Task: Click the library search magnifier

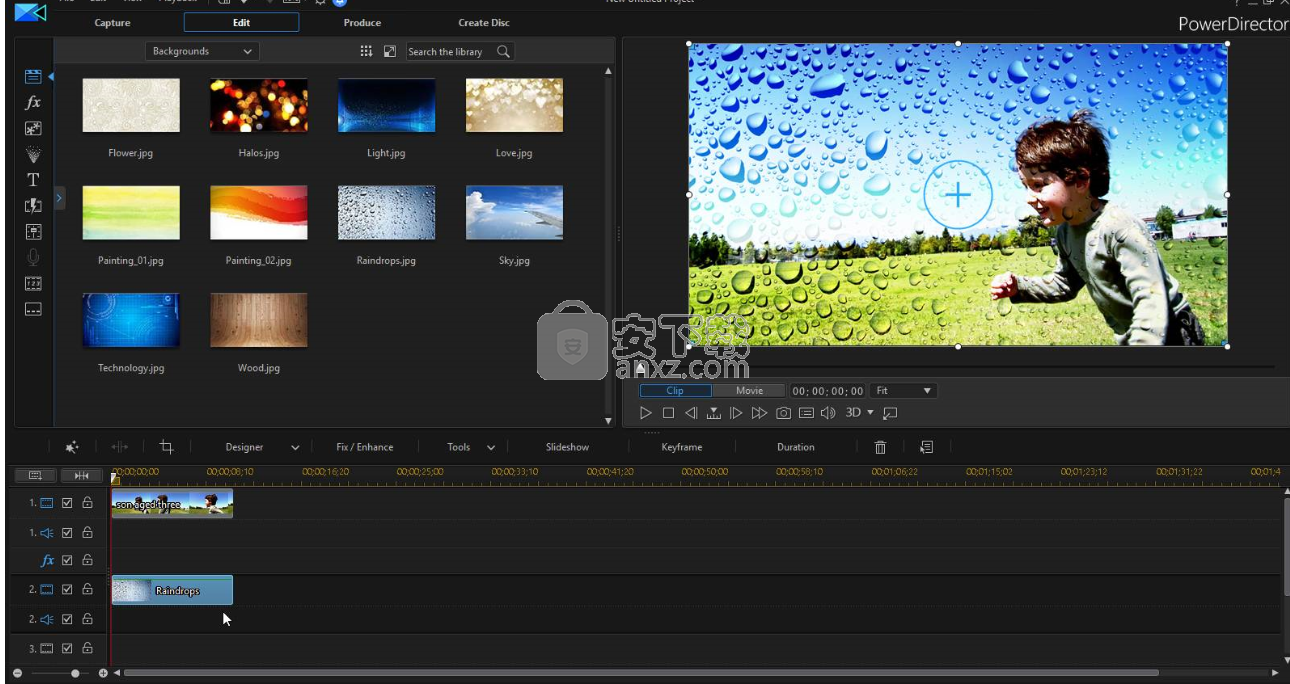Action: [503, 51]
